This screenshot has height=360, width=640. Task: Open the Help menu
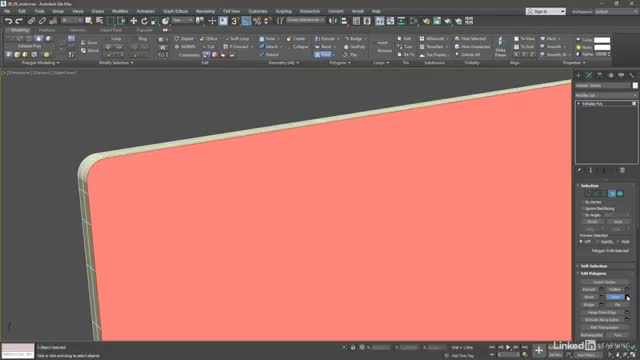pyautogui.click(x=376, y=11)
